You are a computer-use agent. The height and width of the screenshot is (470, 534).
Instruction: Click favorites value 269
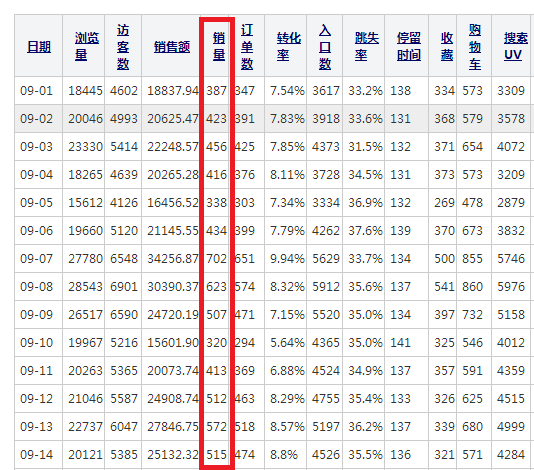click(444, 203)
